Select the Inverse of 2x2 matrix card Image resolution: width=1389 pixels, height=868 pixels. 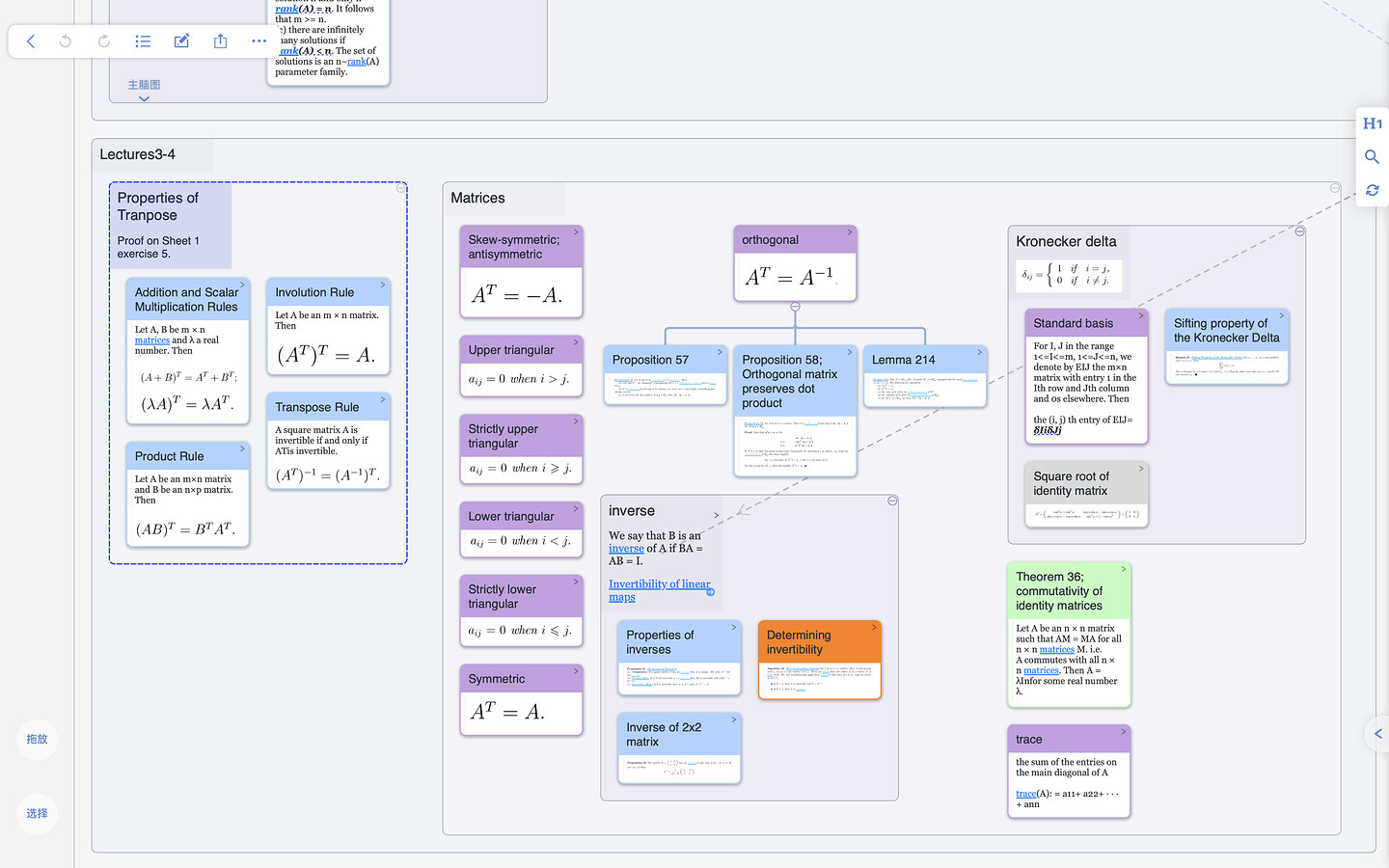(679, 748)
